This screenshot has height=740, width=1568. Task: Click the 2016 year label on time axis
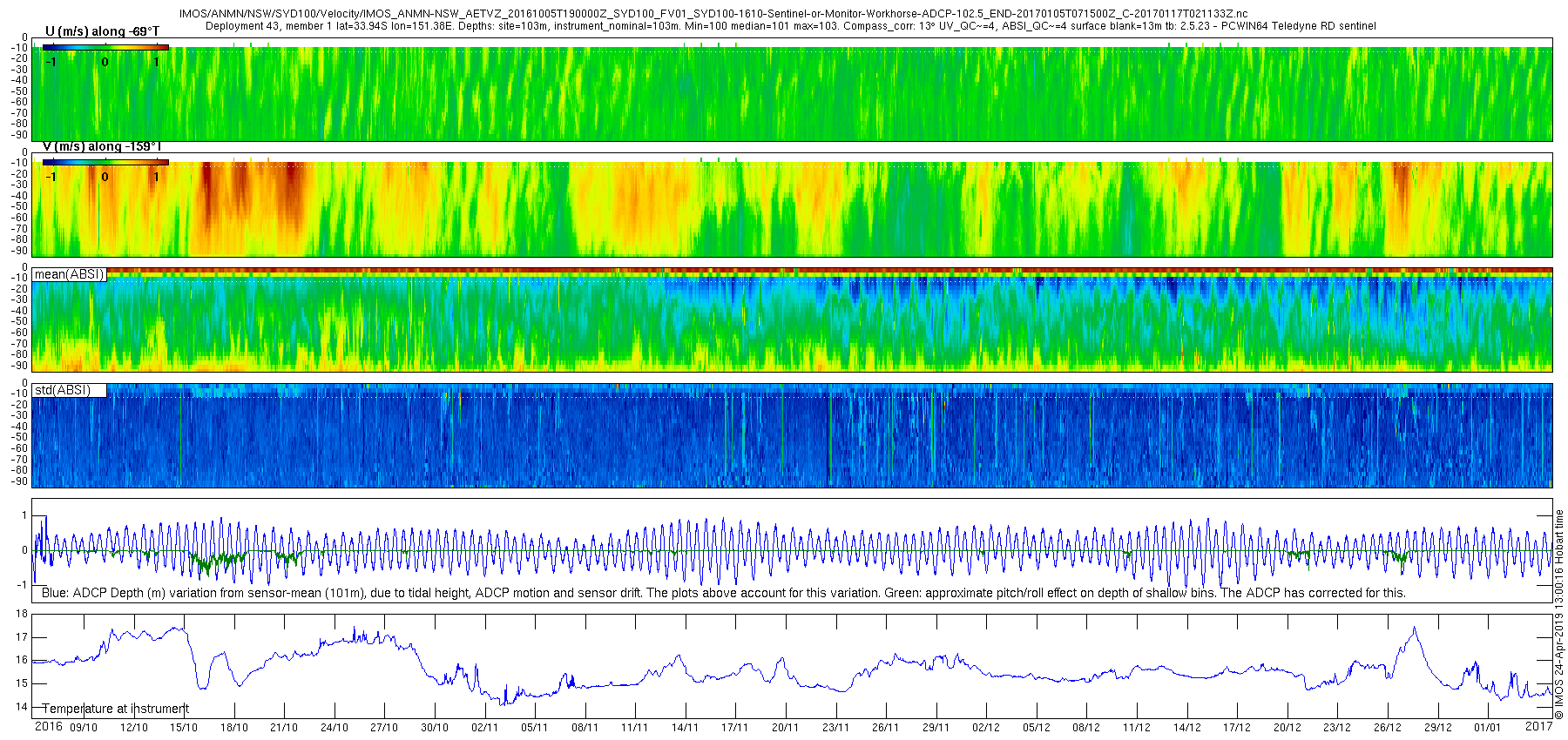(48, 727)
